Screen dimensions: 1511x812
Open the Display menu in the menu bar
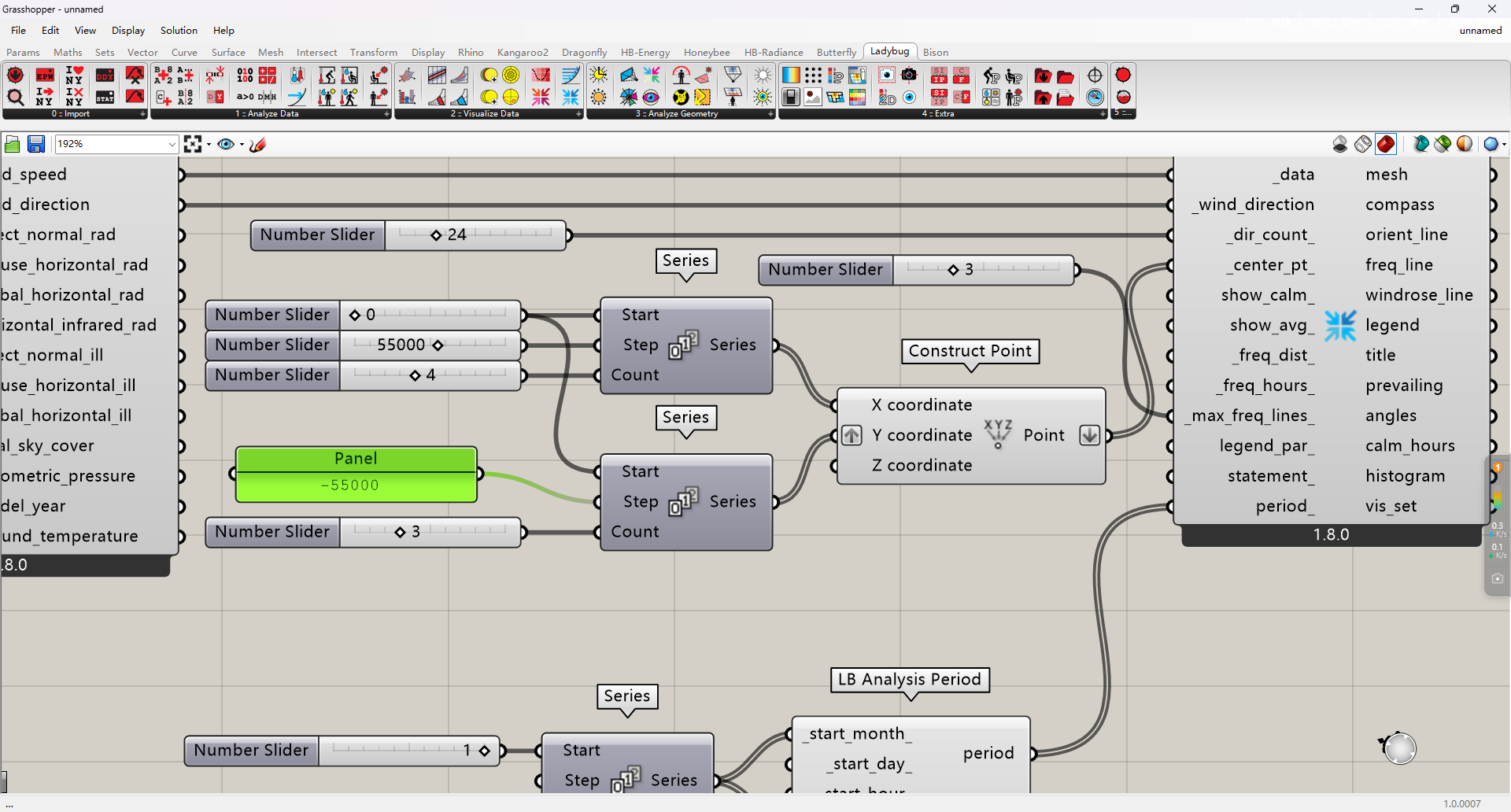128,31
